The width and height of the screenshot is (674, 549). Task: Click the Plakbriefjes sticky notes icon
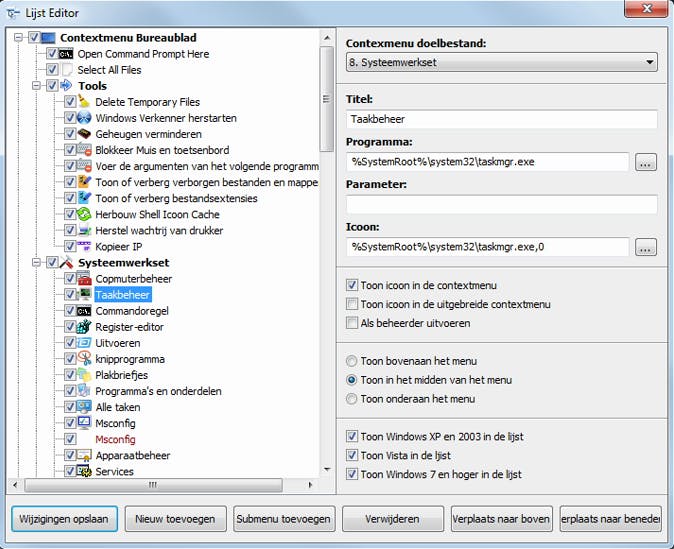[x=84, y=375]
